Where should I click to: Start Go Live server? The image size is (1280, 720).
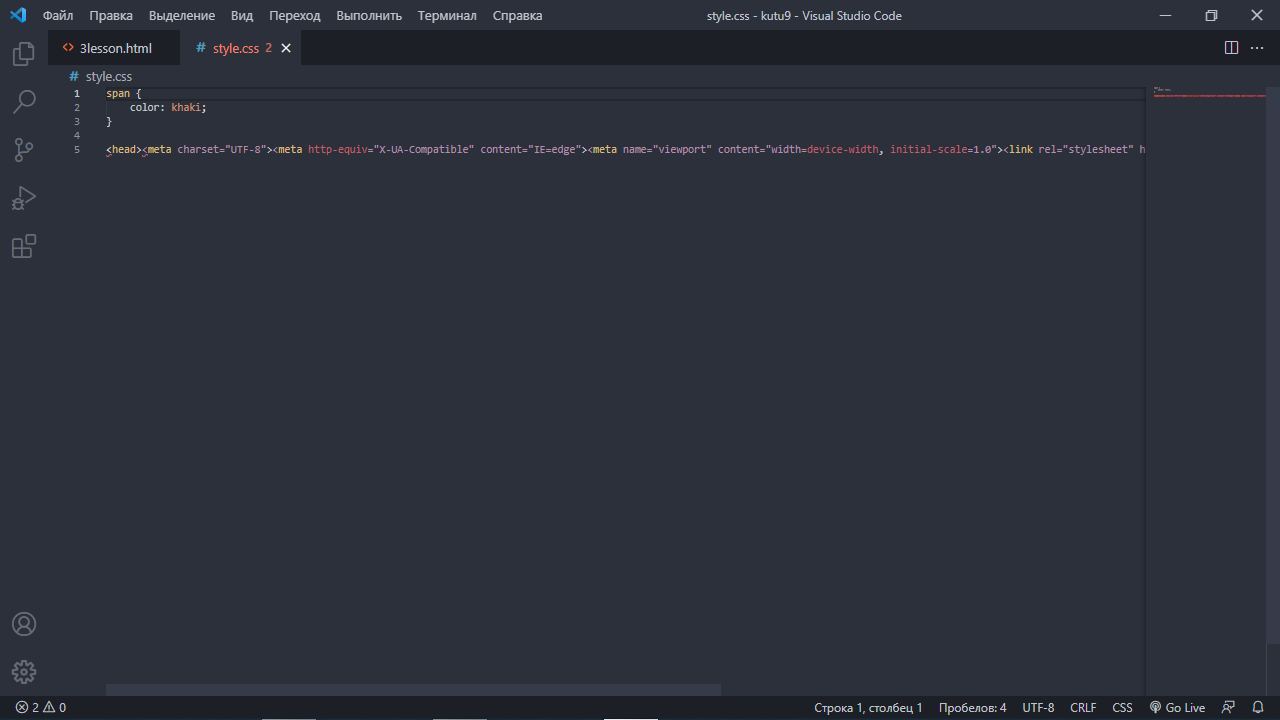pyautogui.click(x=1177, y=707)
